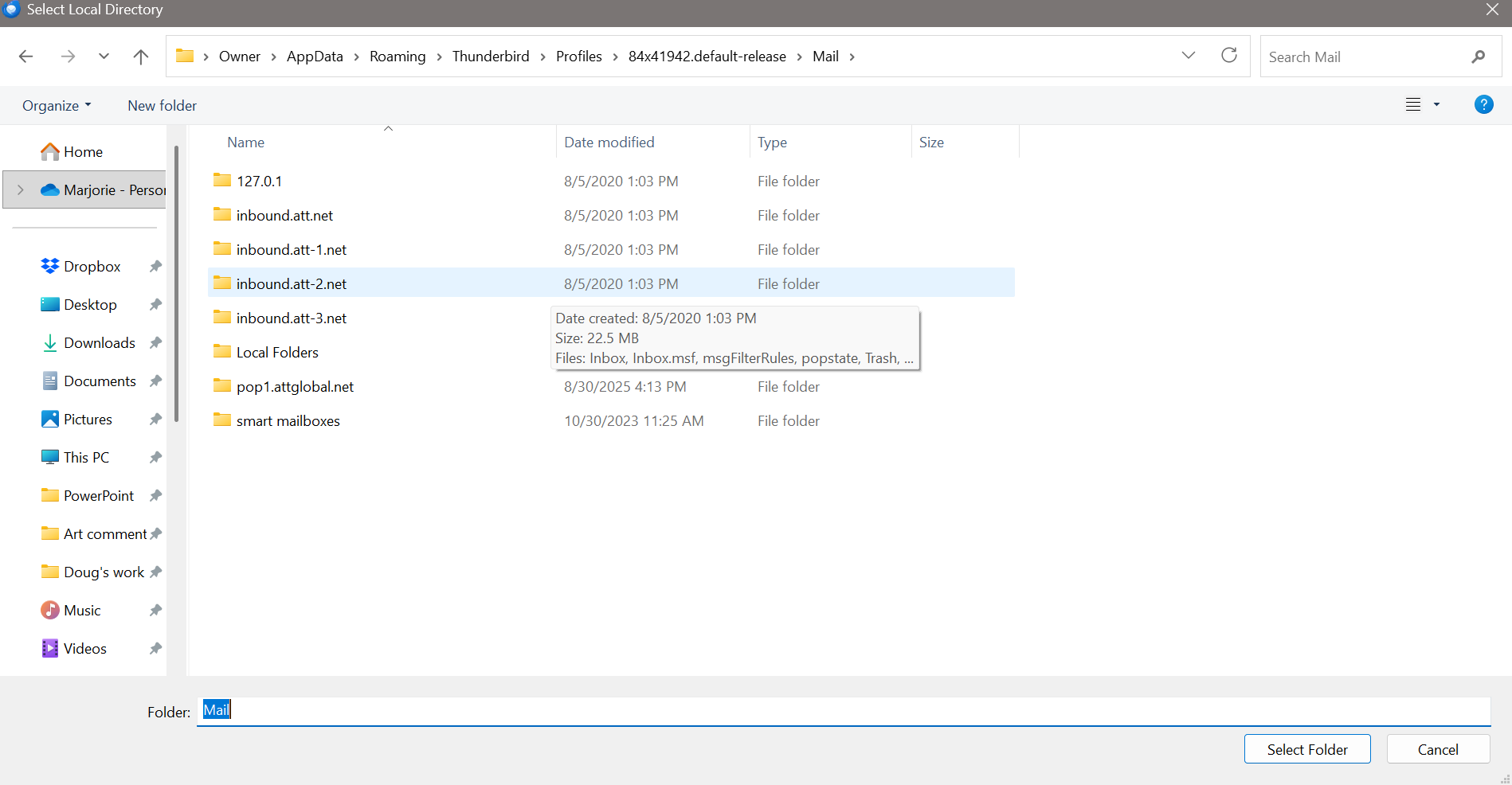The image size is (1512, 785).
Task: Click the folder icon for smart mailboxes
Action: click(222, 420)
